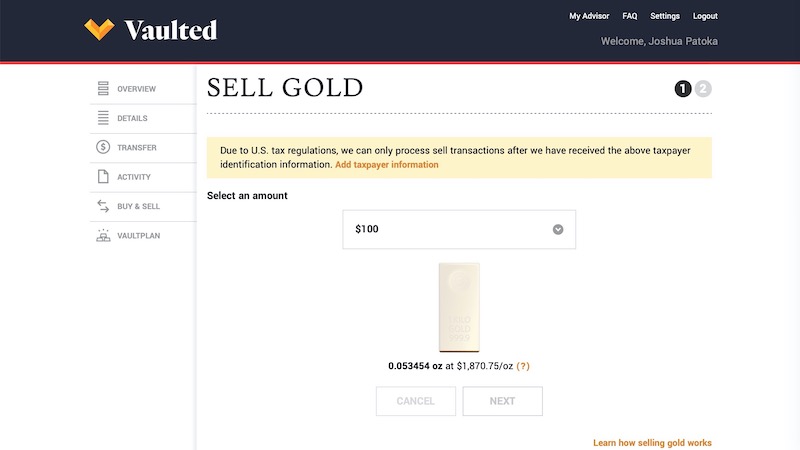Click the step 2 indicator circle
The width and height of the screenshot is (800, 450).
point(704,89)
